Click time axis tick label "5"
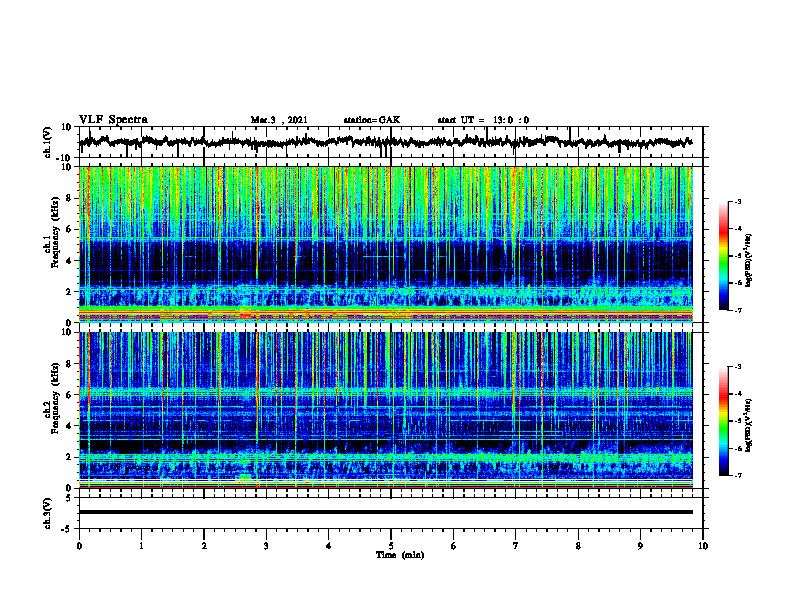 tap(391, 546)
